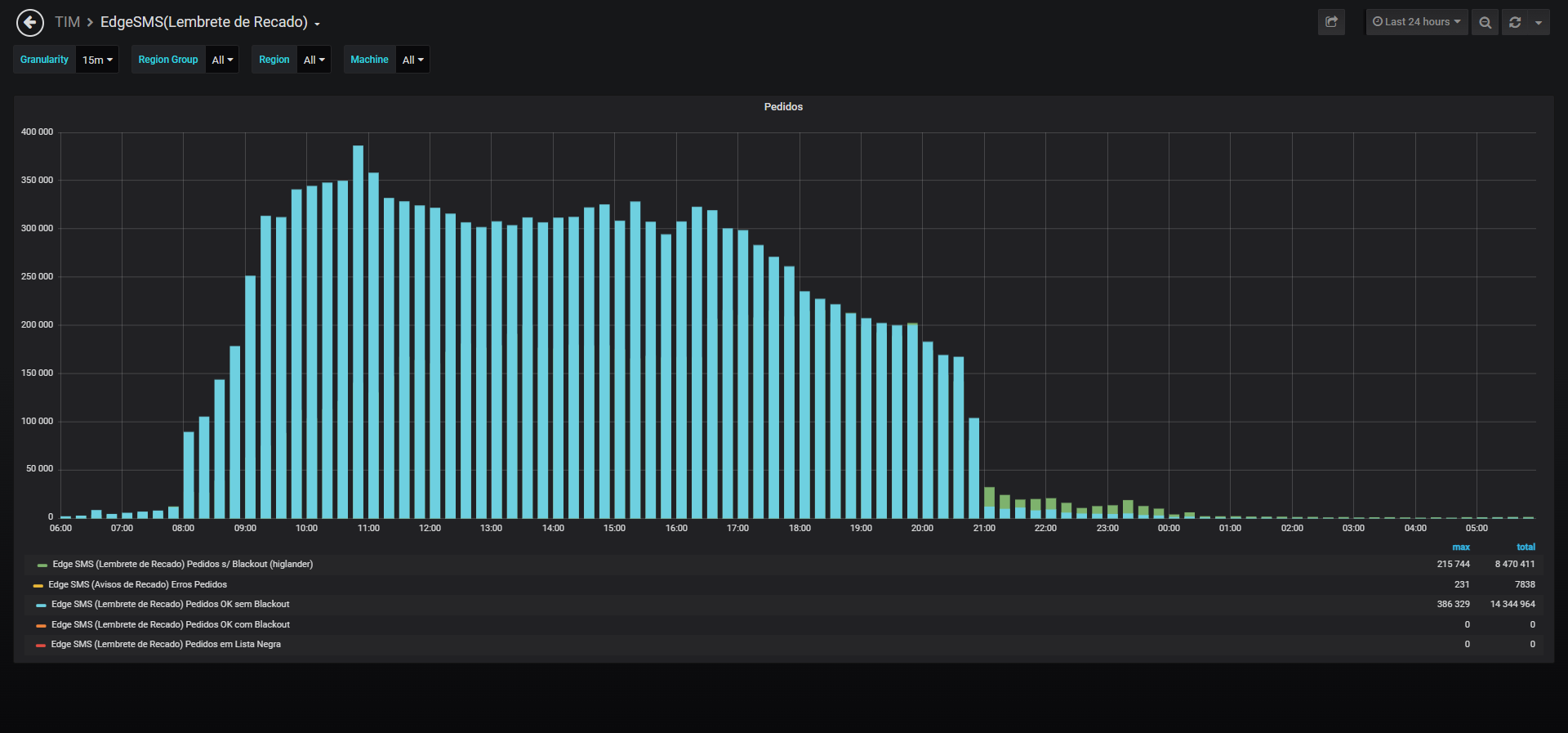The width and height of the screenshot is (1568, 733).
Task: Click the orange Pedidos OK com Blackout color swatch
Action: 41,626
